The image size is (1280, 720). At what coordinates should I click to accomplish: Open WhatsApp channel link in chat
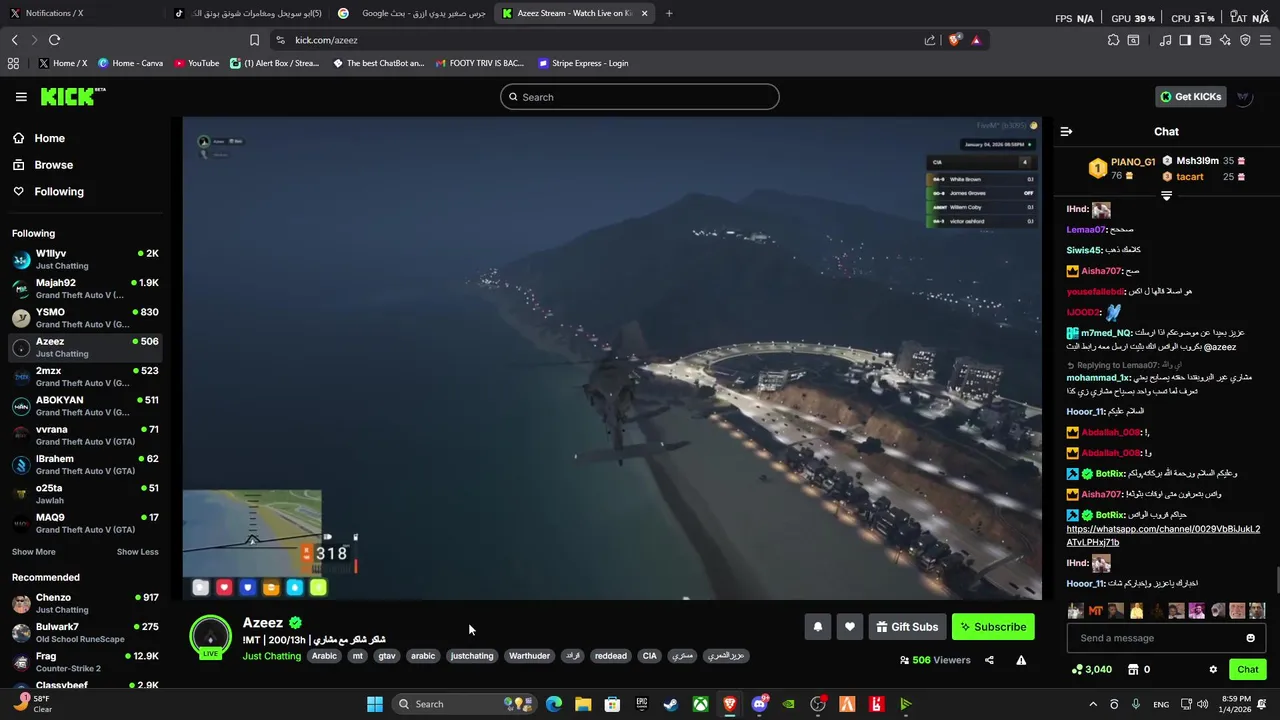(x=1163, y=536)
